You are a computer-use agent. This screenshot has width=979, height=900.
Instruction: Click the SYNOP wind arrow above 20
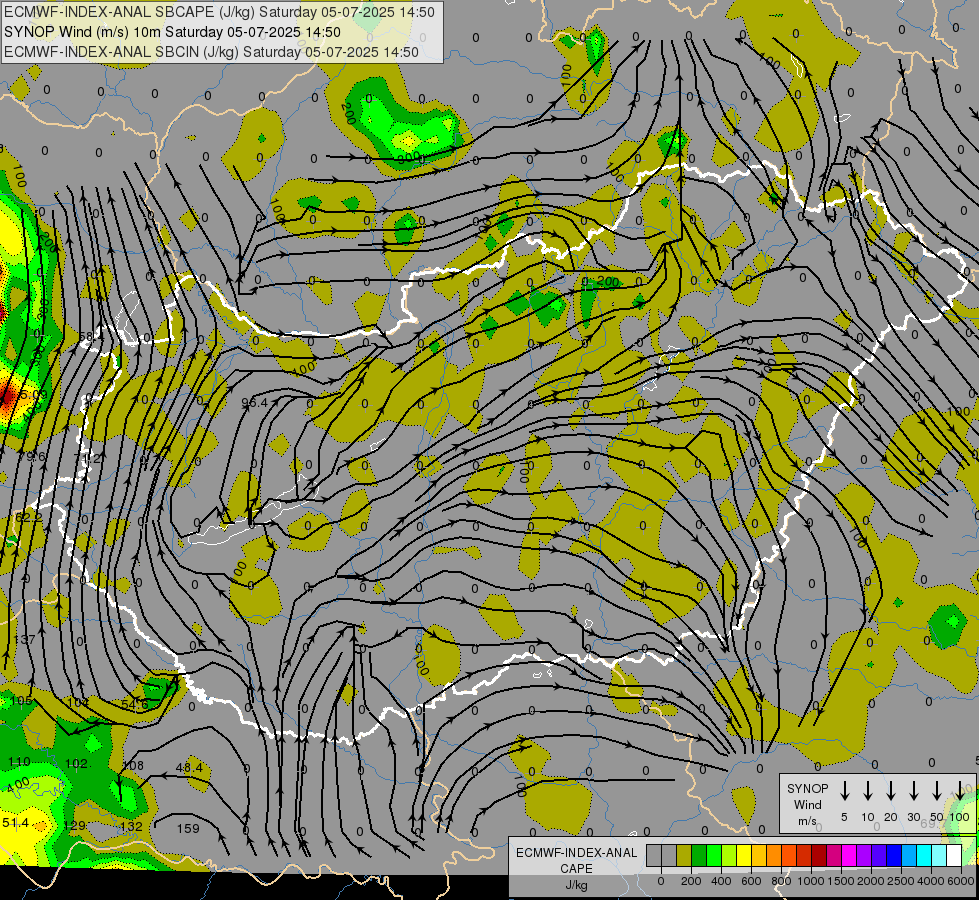pos(891,790)
